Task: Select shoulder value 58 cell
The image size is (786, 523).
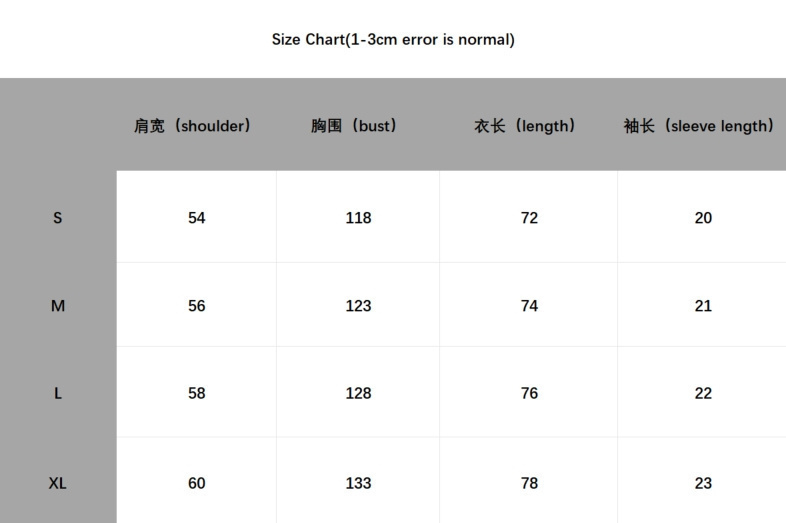Action: click(196, 392)
